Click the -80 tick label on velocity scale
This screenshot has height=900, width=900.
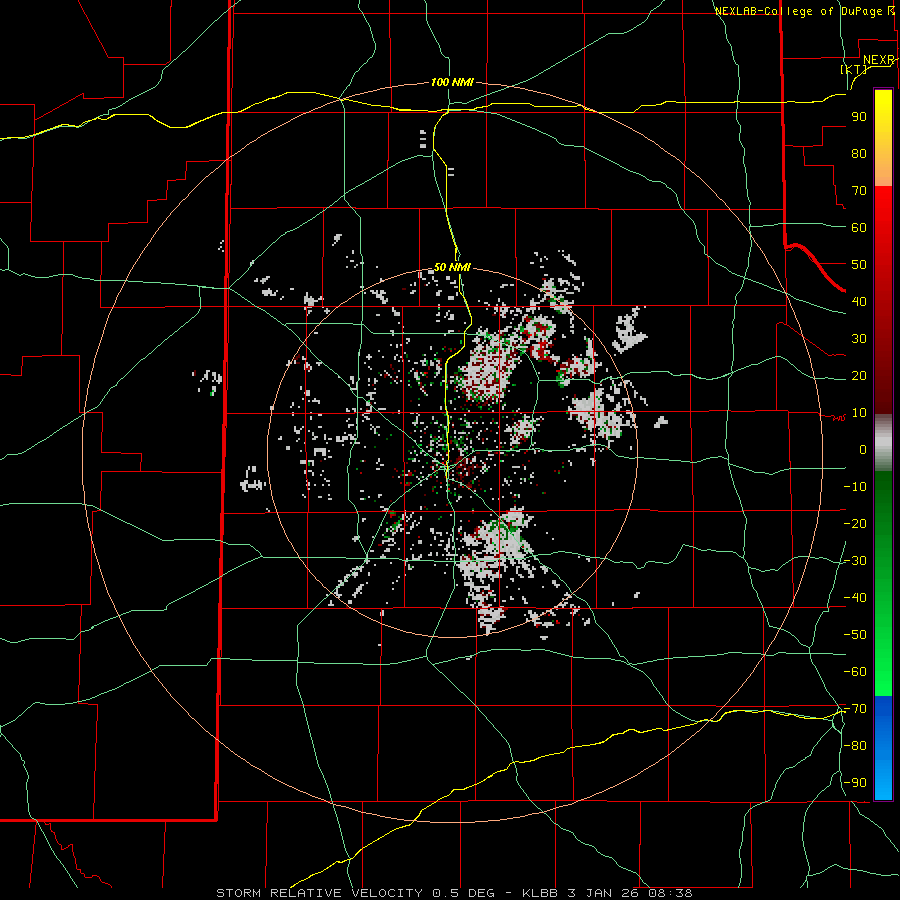coord(855,746)
